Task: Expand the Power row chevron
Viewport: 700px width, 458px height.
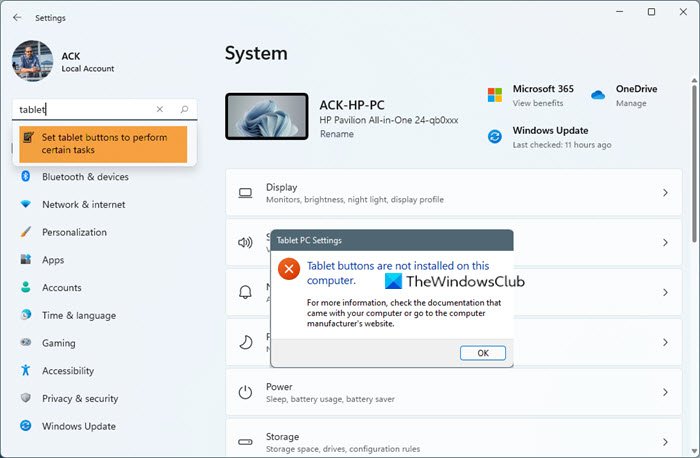Action: pyautogui.click(x=665, y=392)
